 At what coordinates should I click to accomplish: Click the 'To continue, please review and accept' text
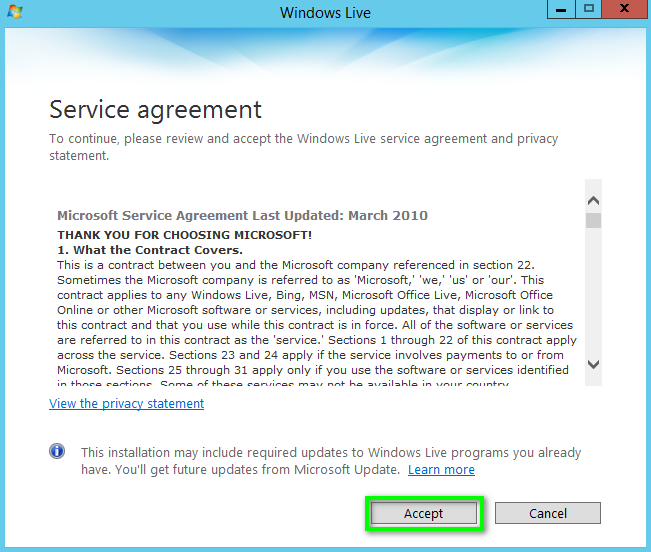click(x=303, y=147)
